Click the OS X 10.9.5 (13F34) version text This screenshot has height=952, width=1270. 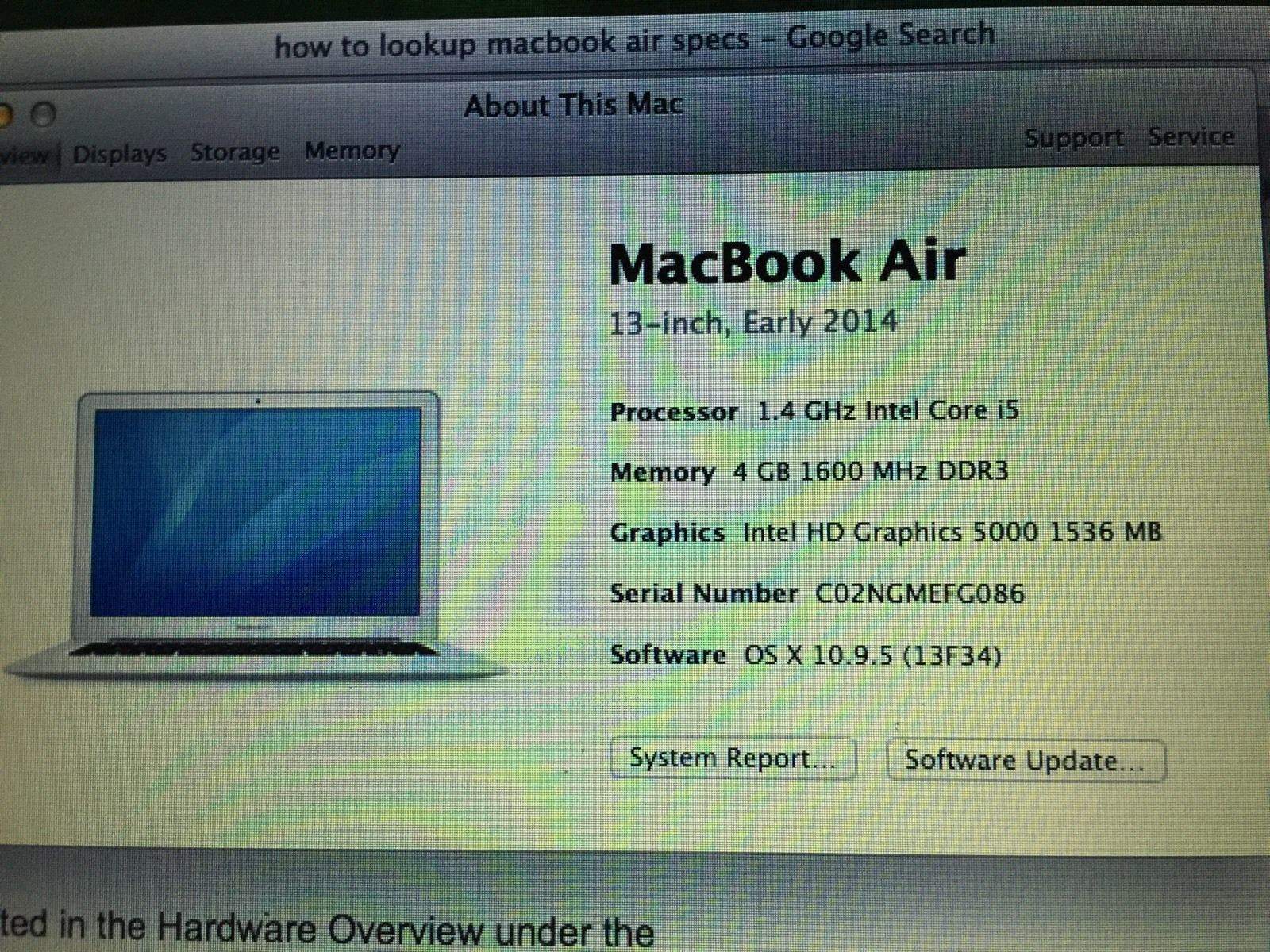872,655
